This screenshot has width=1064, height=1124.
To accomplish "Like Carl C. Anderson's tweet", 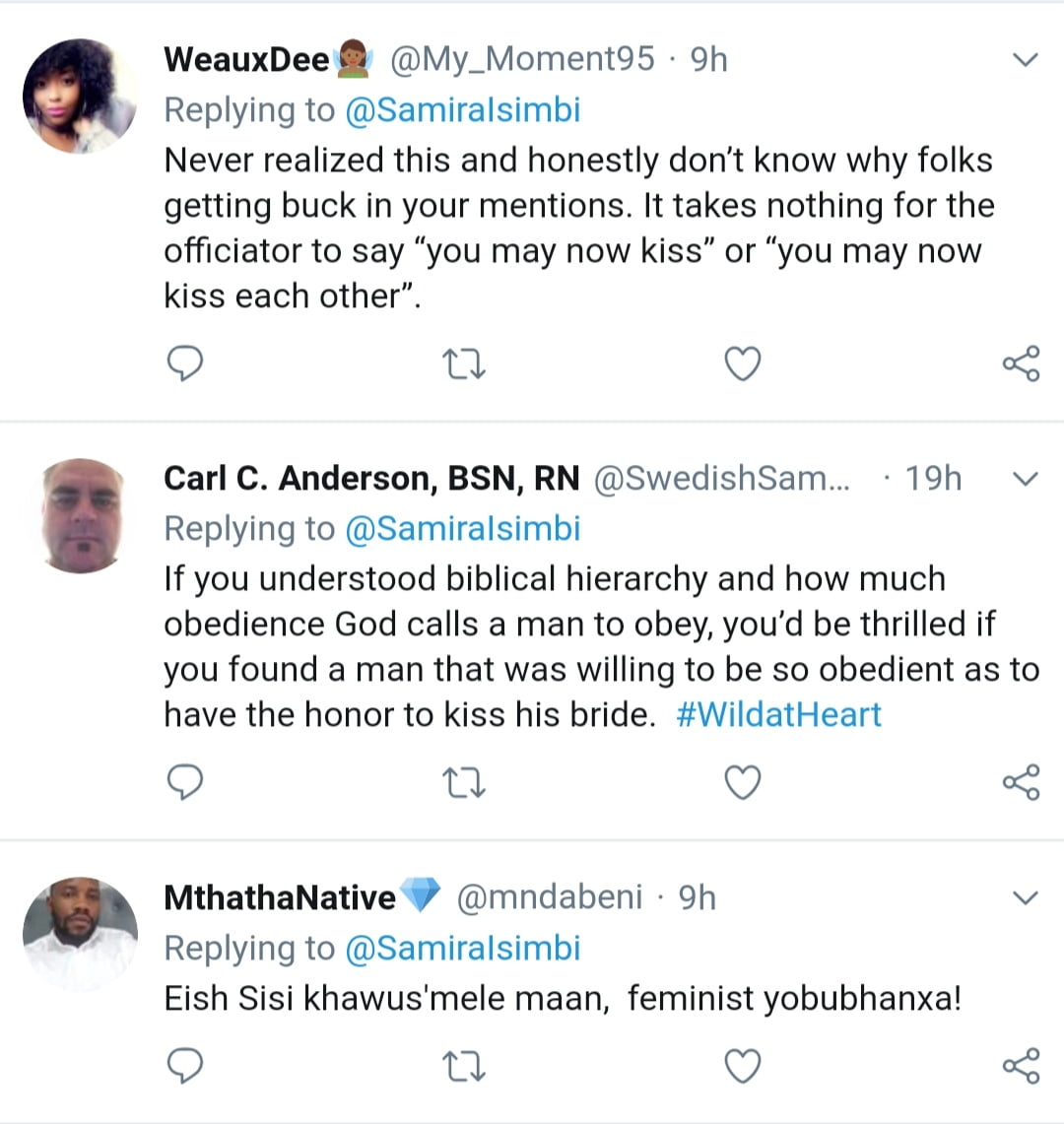I will point(743,783).
